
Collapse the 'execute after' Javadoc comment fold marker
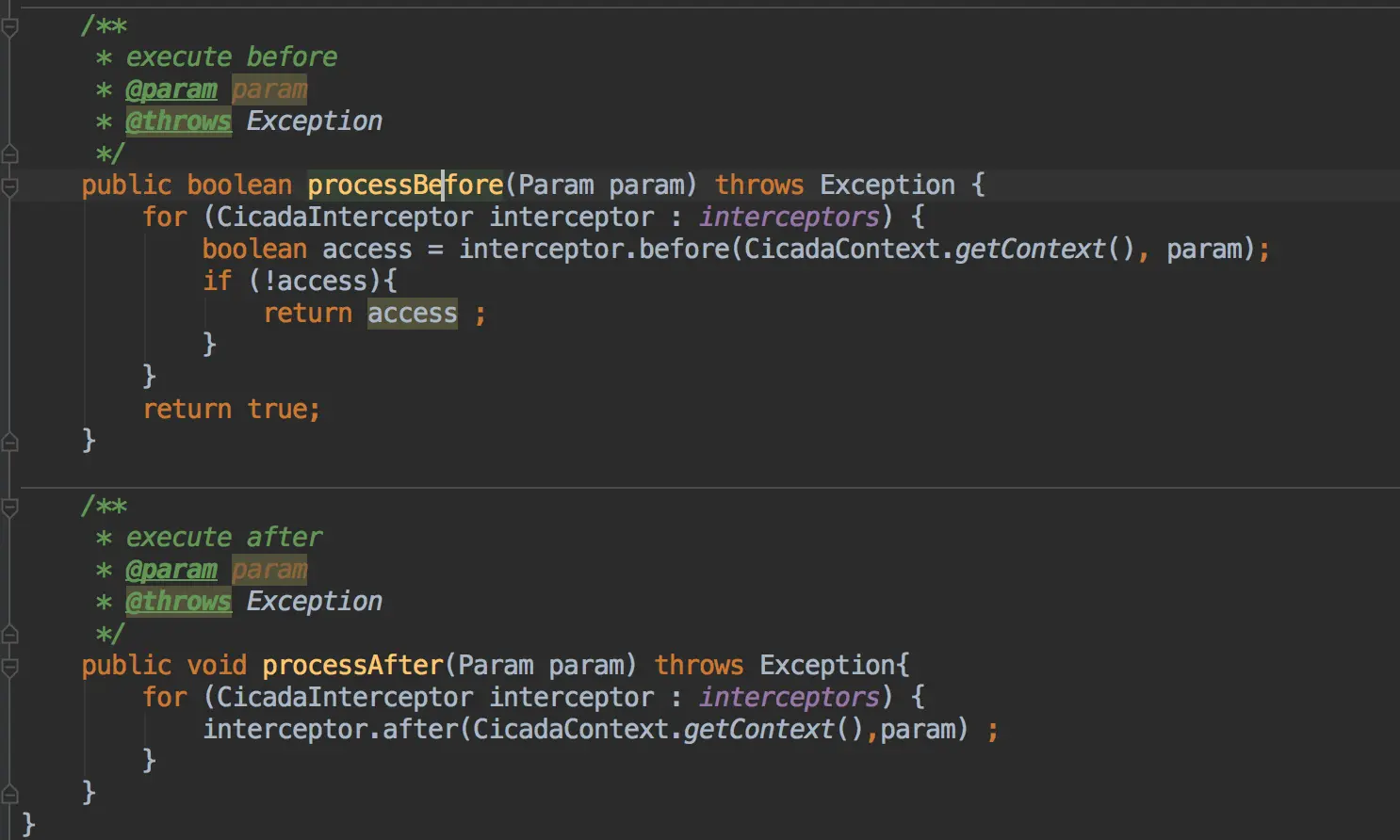coord(9,508)
